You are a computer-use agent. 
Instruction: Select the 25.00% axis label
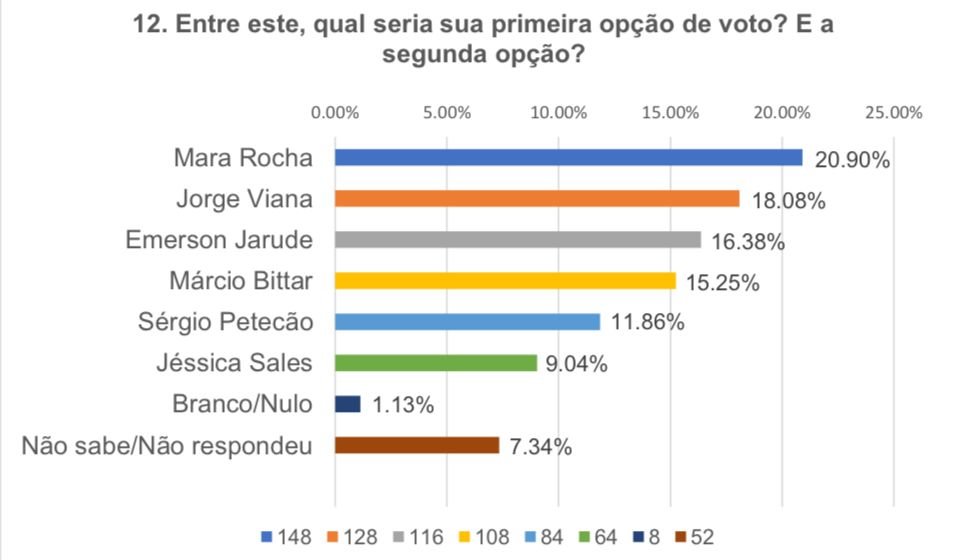click(892, 112)
